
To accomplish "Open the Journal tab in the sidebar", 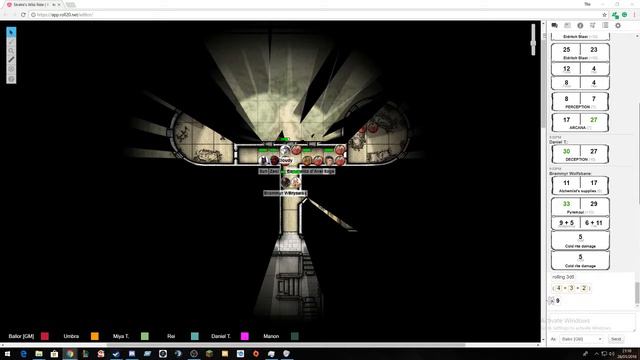I will (580, 25).
